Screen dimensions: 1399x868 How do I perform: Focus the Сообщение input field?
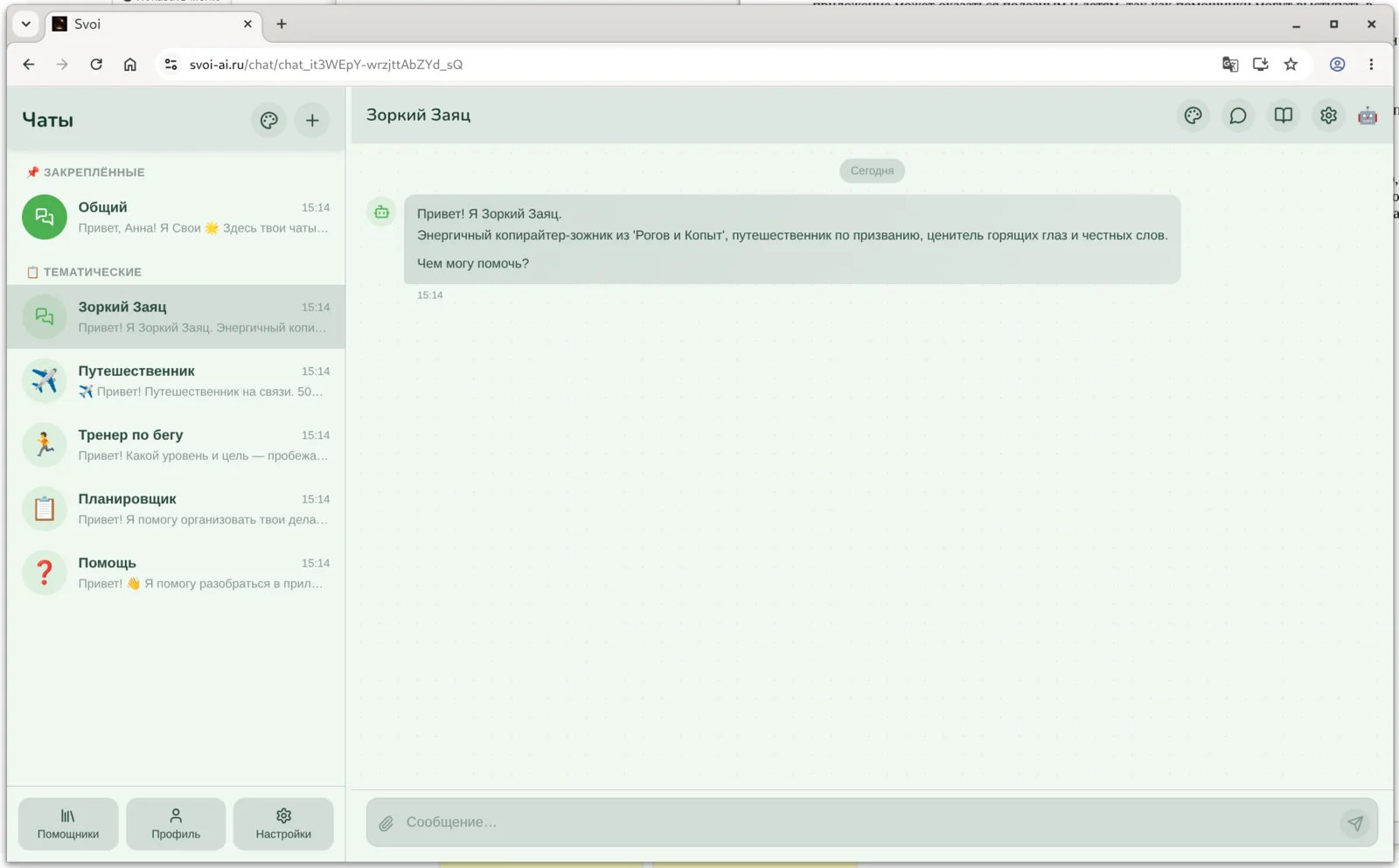point(866,823)
